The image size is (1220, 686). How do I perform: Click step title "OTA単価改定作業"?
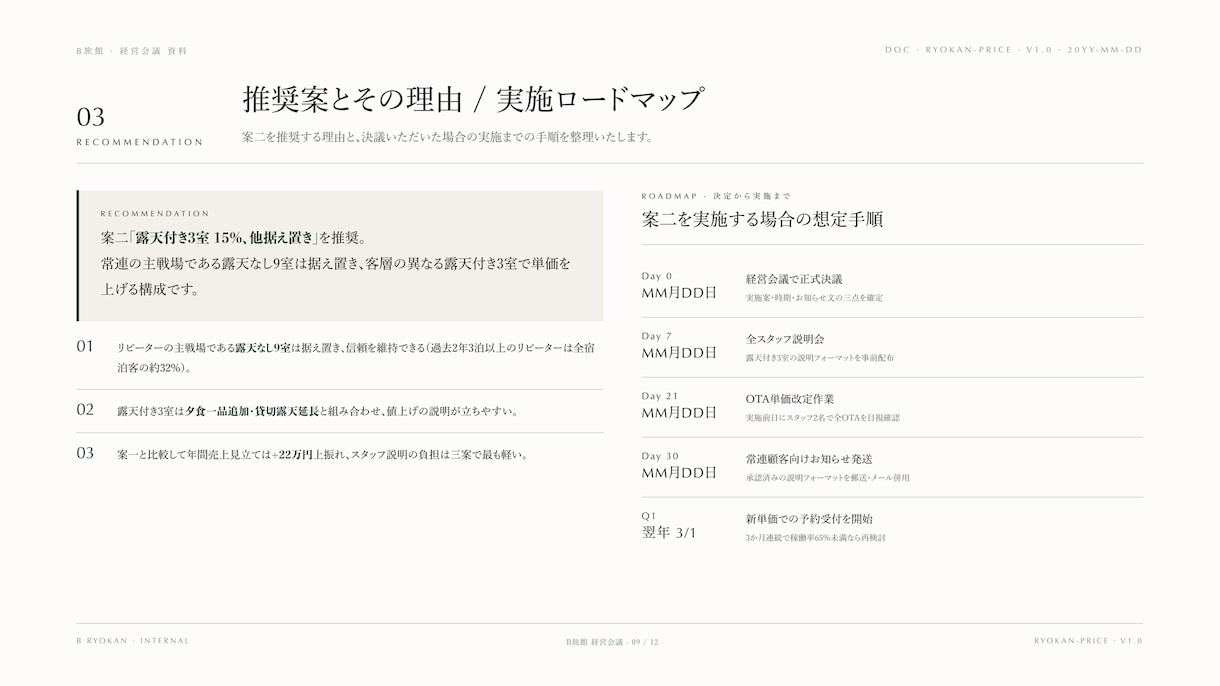tap(790, 399)
